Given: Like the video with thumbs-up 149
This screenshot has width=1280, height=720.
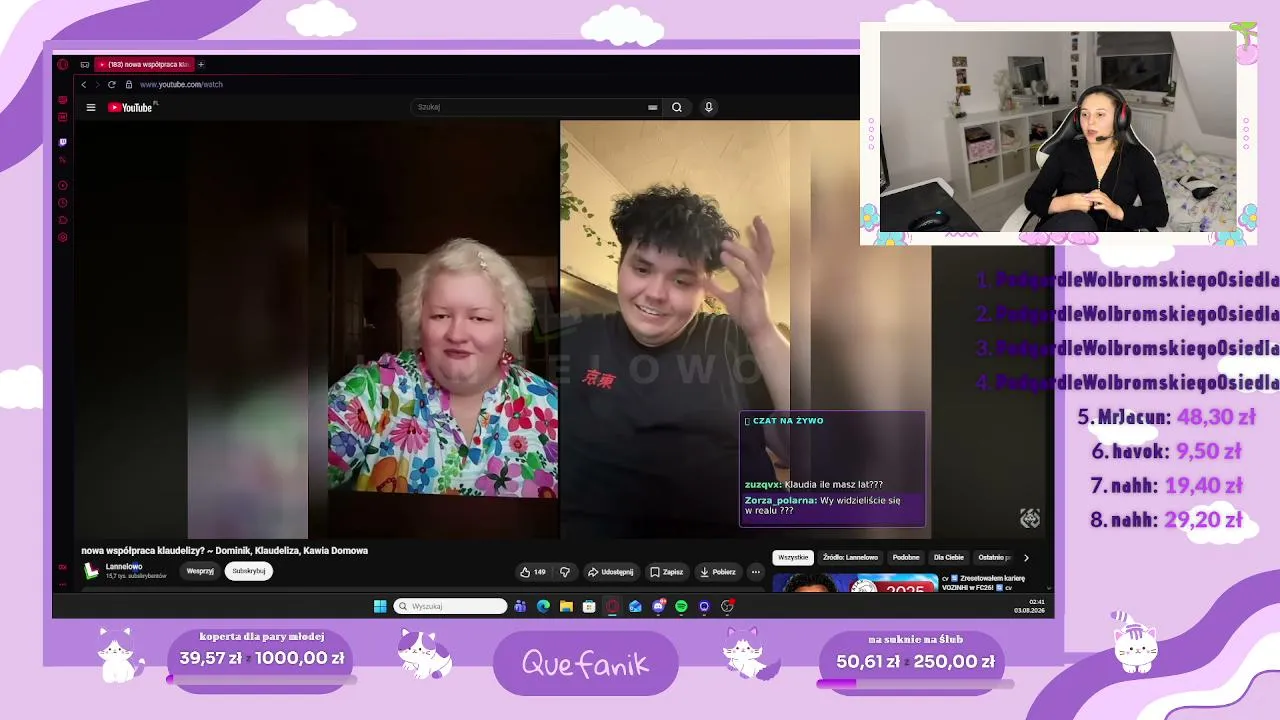Looking at the screenshot, I should pyautogui.click(x=532, y=572).
